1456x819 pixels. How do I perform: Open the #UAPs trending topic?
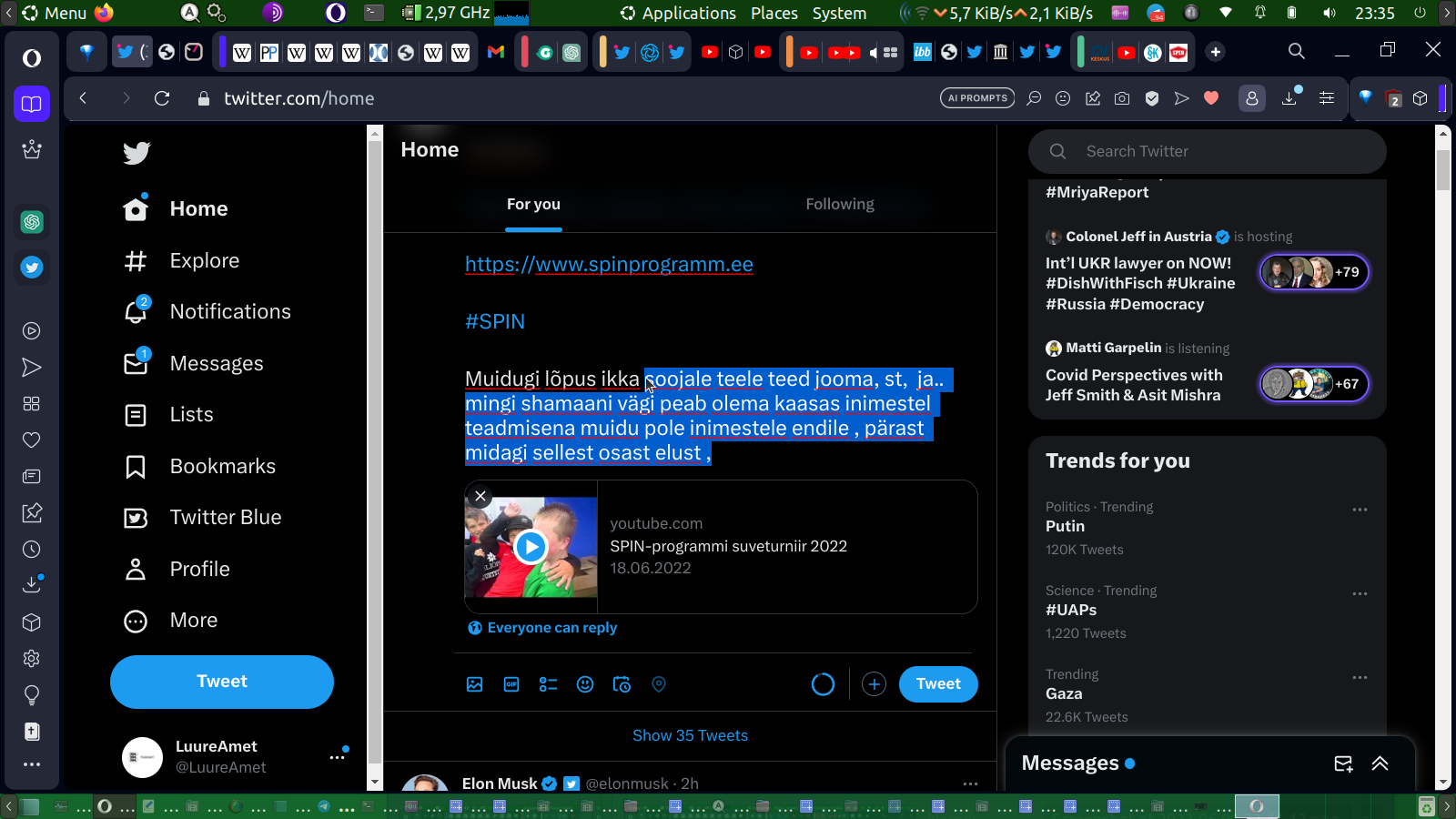(1071, 611)
